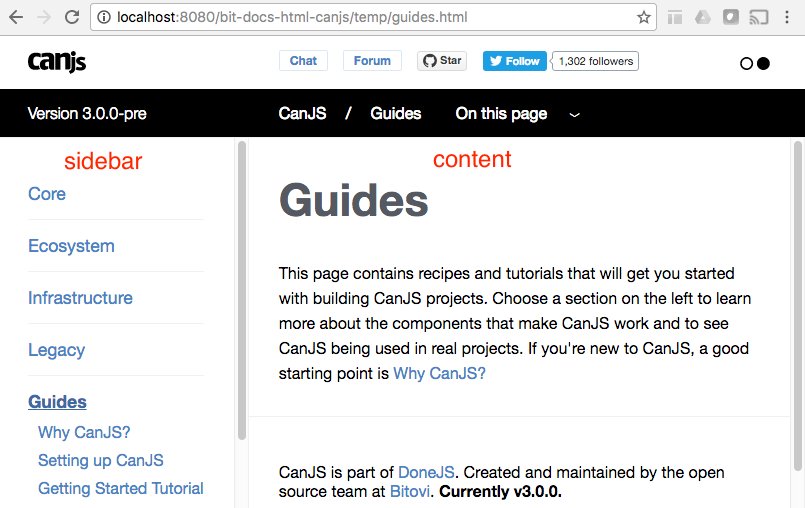Bookmark this page with the star icon
The height and width of the screenshot is (508, 805).
pyautogui.click(x=644, y=17)
